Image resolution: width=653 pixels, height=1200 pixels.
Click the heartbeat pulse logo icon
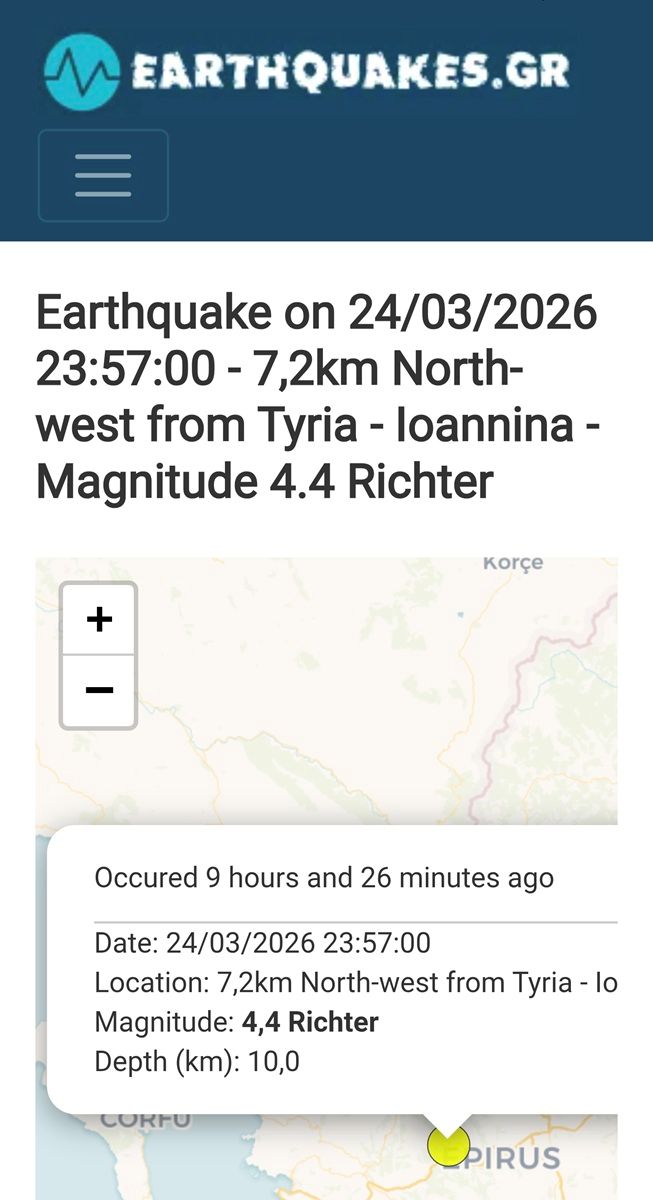click(x=82, y=70)
